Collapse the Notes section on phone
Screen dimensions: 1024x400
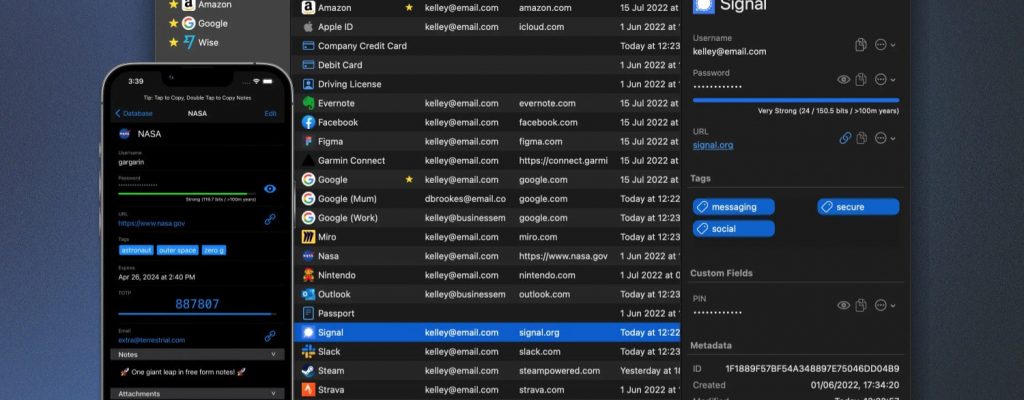pyautogui.click(x=273, y=354)
